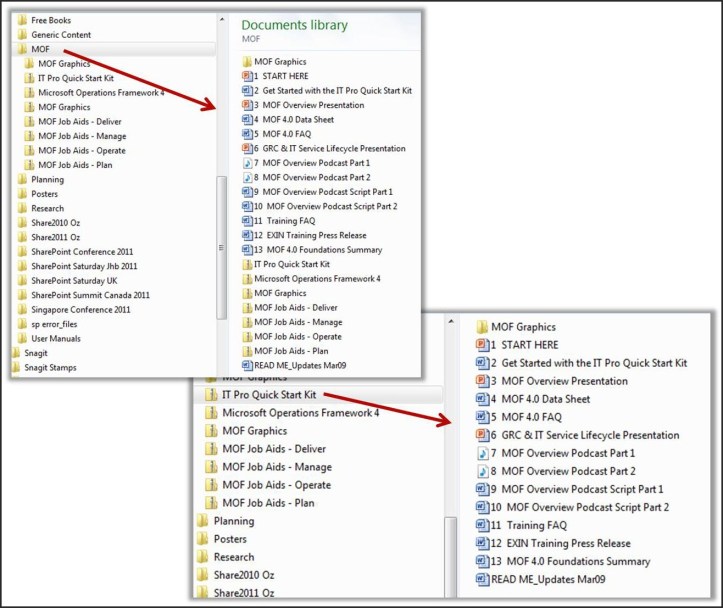Click the upper navigation pane scrollbar
The image size is (723, 608).
click(x=222, y=230)
